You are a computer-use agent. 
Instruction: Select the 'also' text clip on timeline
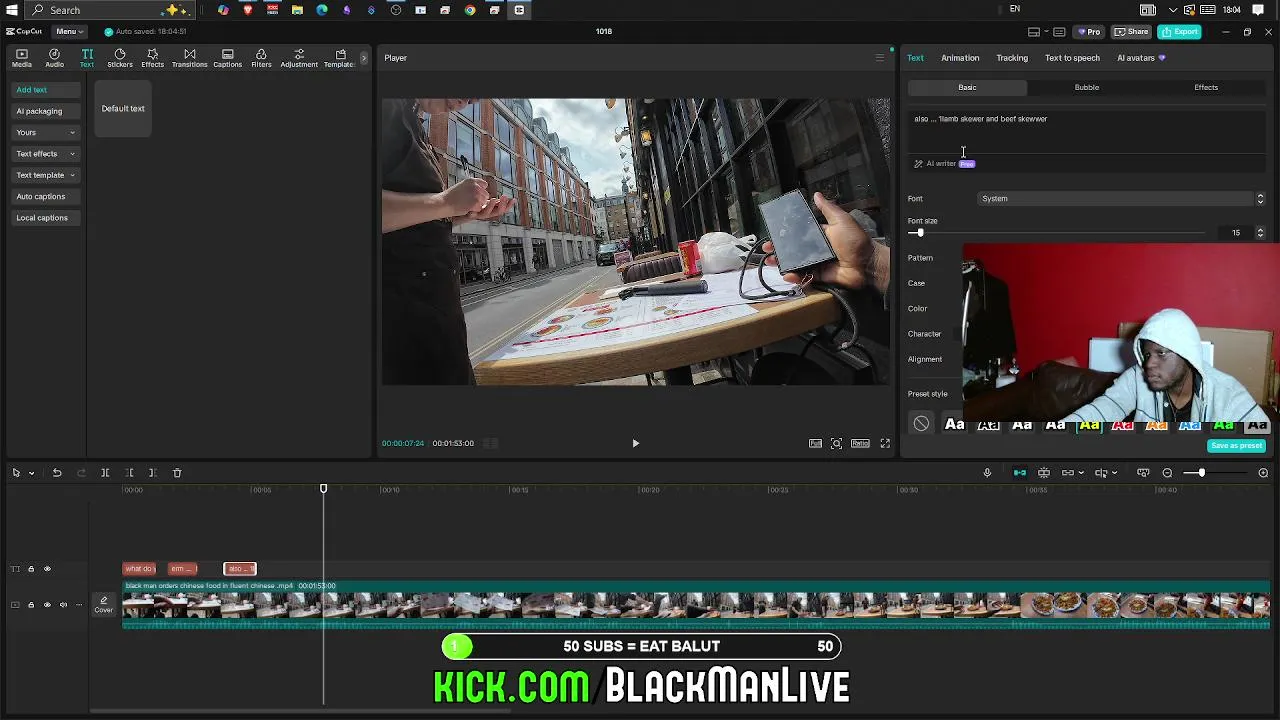(x=240, y=569)
